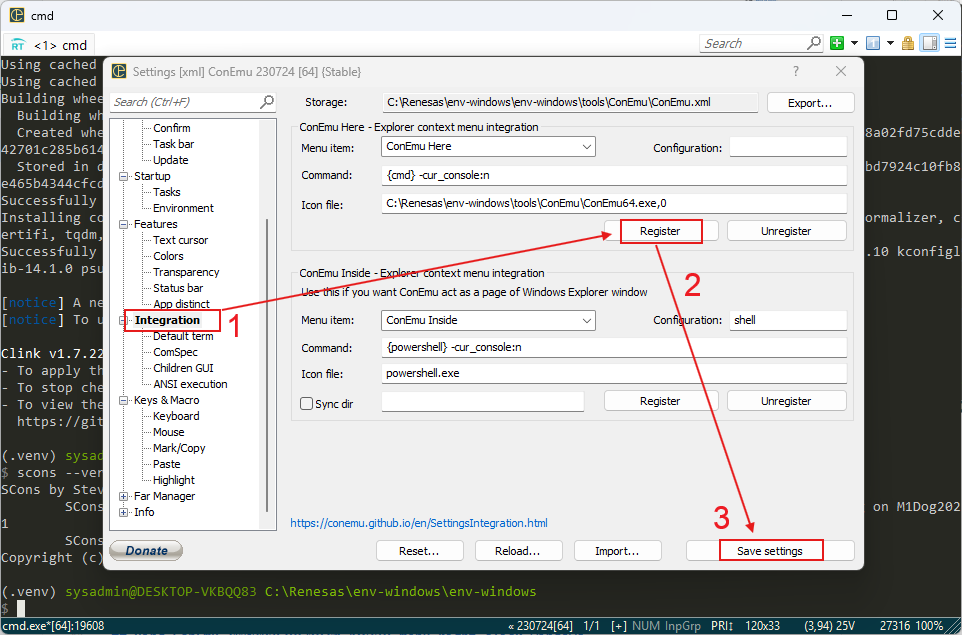Open the ConEmu Inside menu item dropdown
The height and width of the screenshot is (635, 962).
tap(586, 321)
